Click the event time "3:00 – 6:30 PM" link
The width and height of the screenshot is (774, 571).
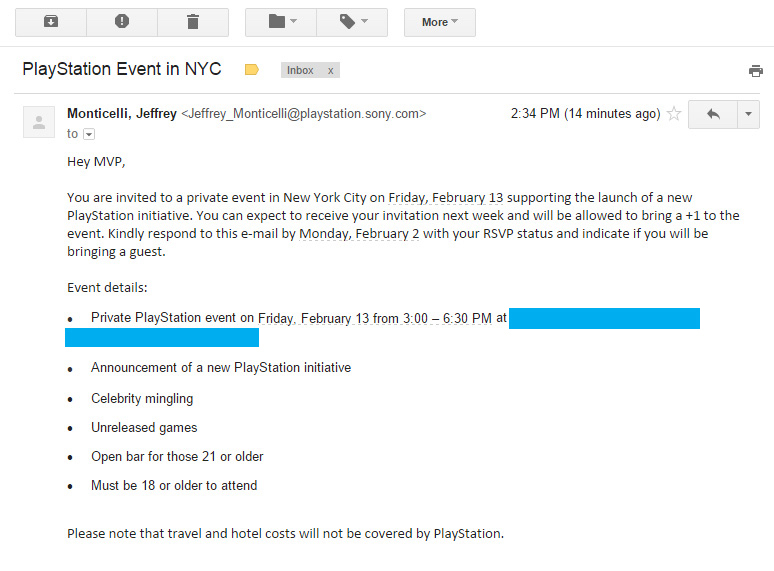pos(446,319)
